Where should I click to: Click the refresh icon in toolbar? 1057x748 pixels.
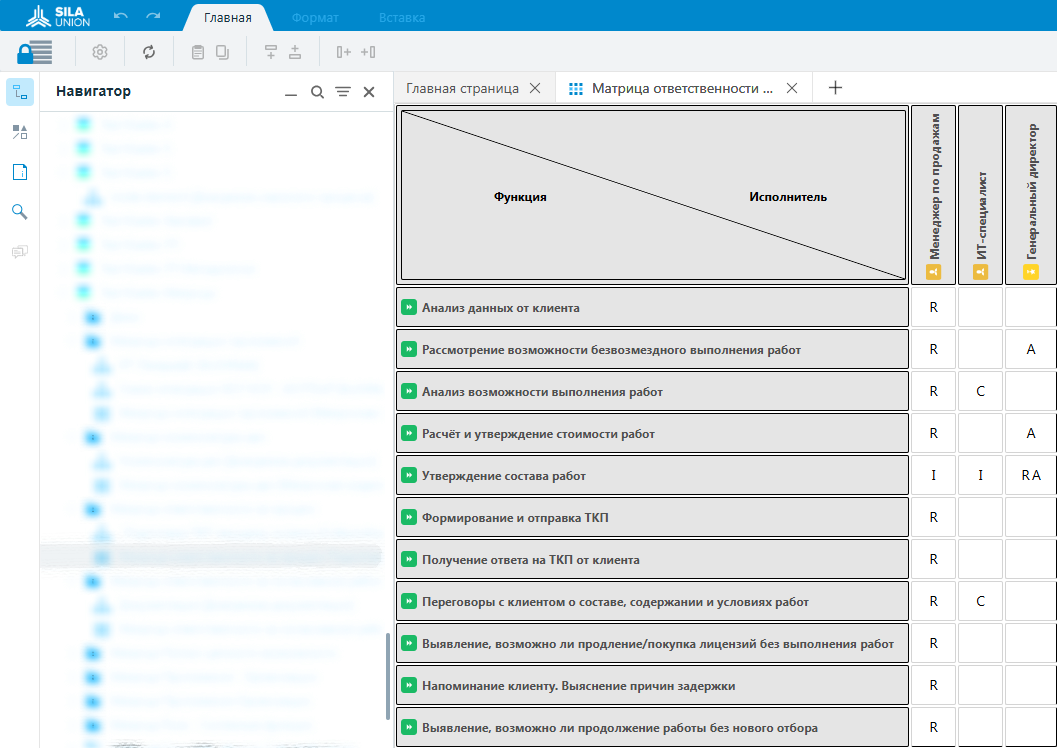point(149,52)
